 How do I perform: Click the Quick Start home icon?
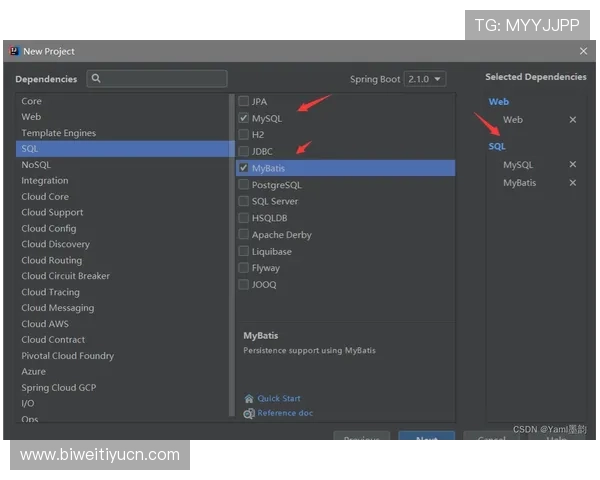(x=249, y=398)
